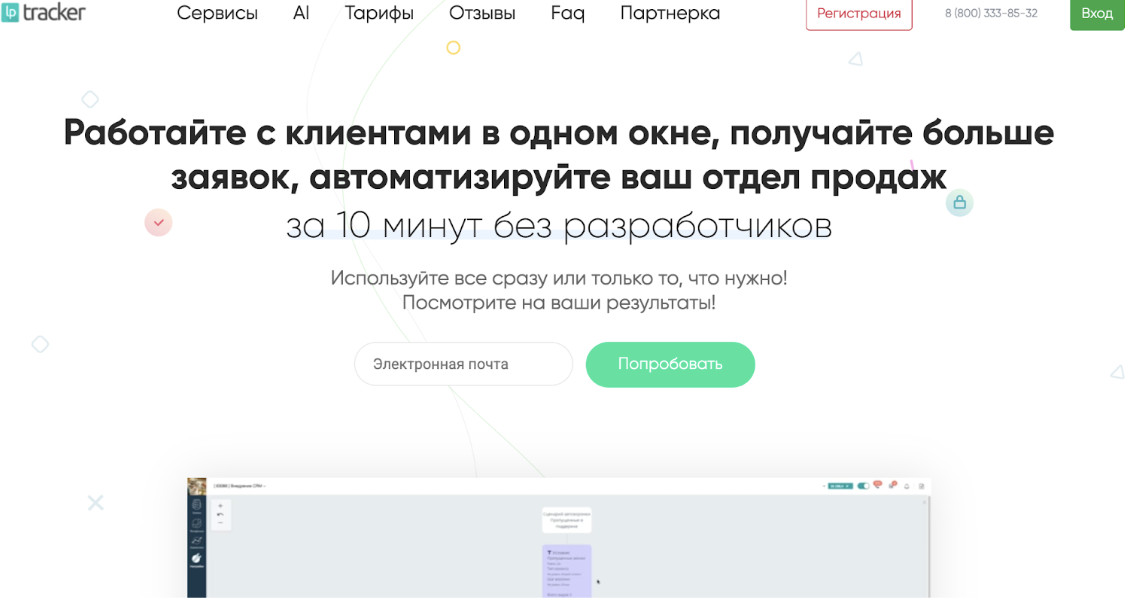The image size is (1134, 600).
Task: Go to the Тарифы section
Action: coord(379,13)
